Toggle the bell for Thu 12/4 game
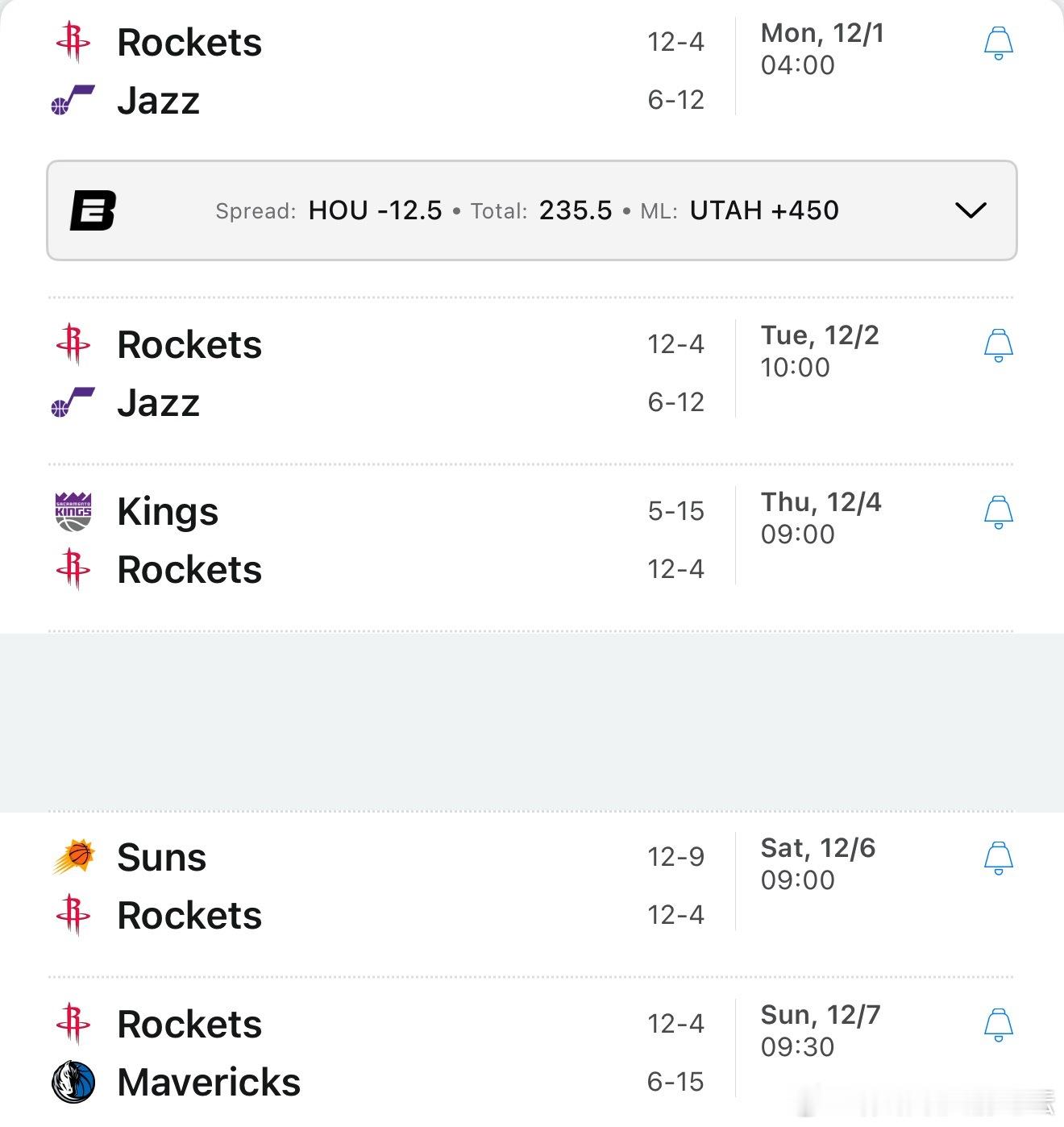 tap(998, 512)
